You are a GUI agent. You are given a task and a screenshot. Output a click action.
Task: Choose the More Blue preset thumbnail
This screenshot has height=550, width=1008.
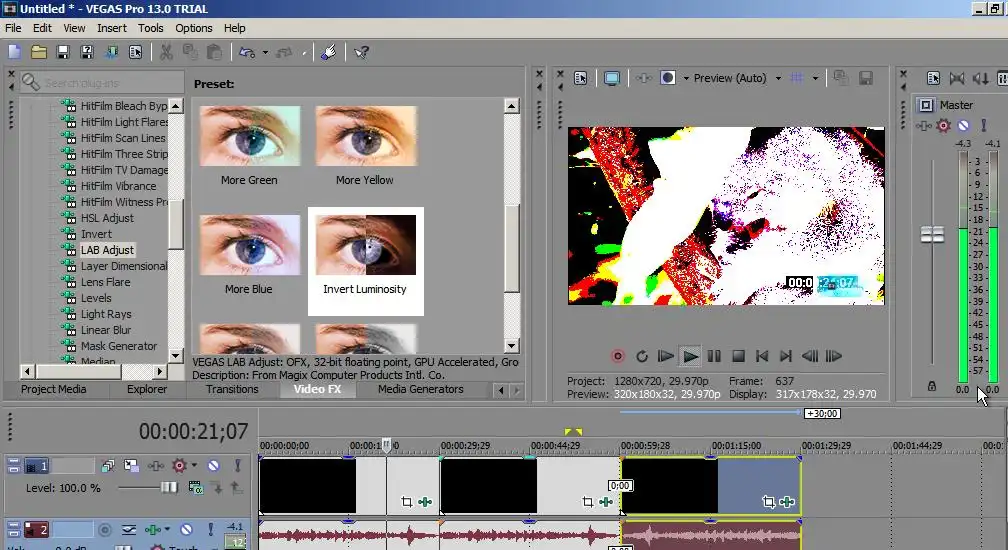pyautogui.click(x=249, y=245)
